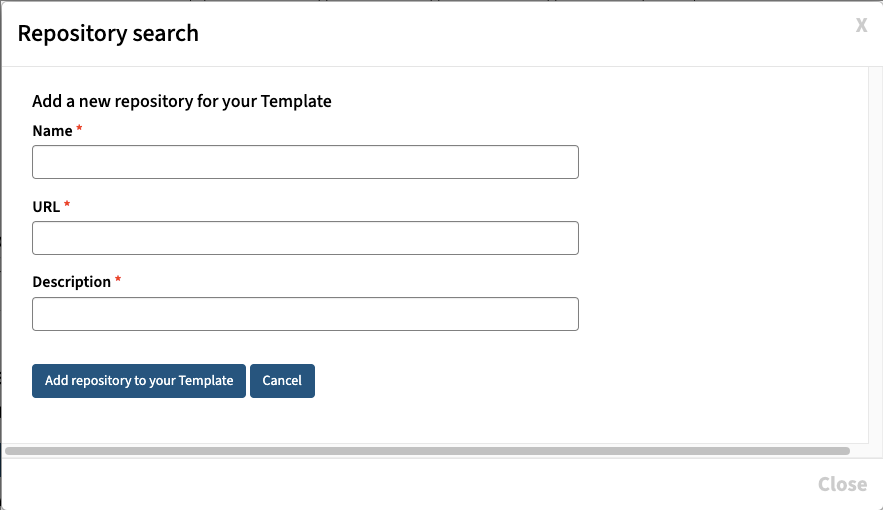Click the 'Add a new repository' heading text

(x=182, y=101)
